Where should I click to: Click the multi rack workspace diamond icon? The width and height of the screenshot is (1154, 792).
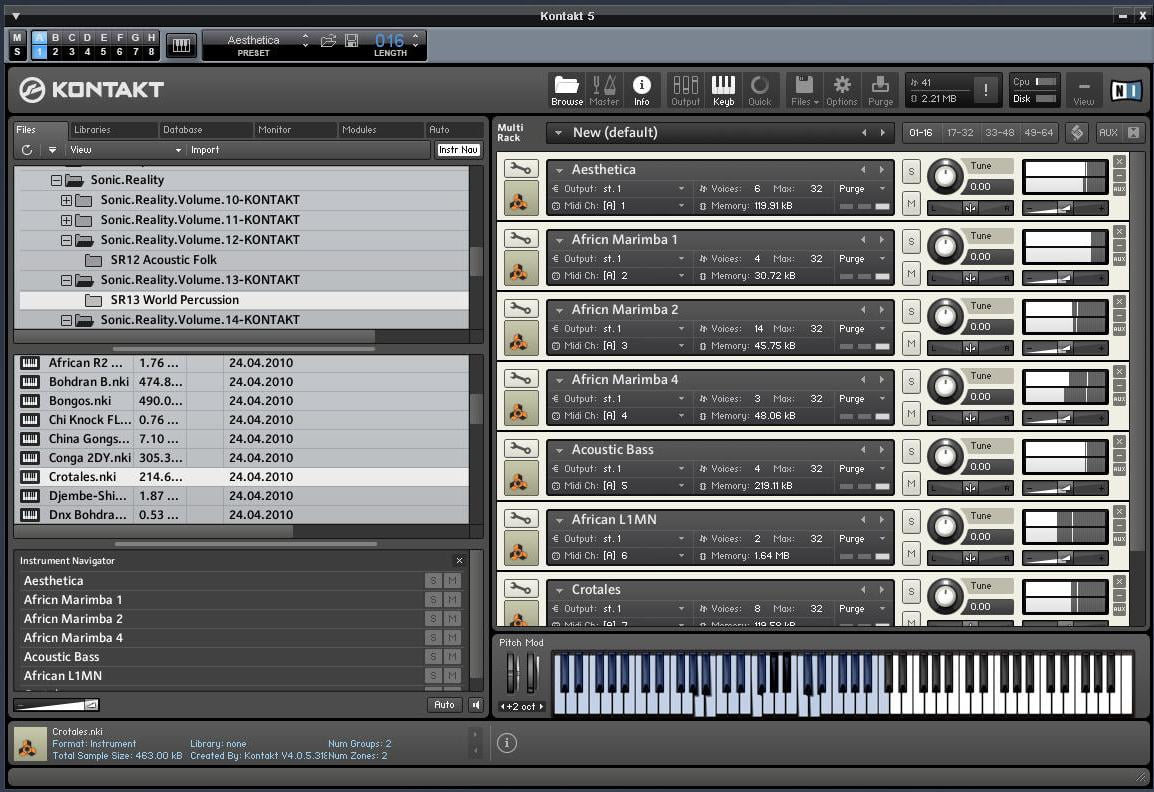point(1077,132)
